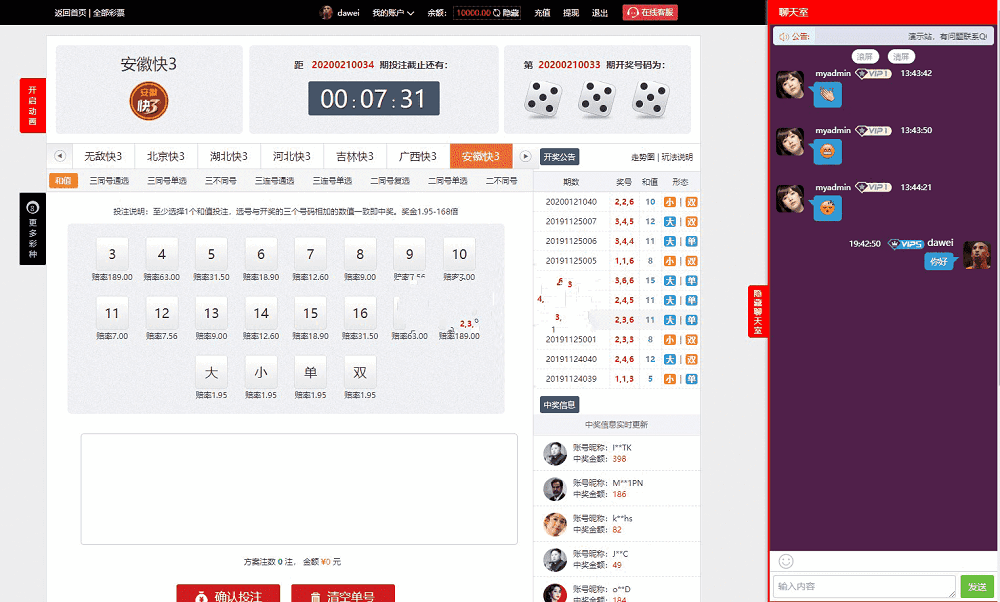Click the 在线客服 customer service button
The height and width of the screenshot is (602, 1000).
(650, 13)
